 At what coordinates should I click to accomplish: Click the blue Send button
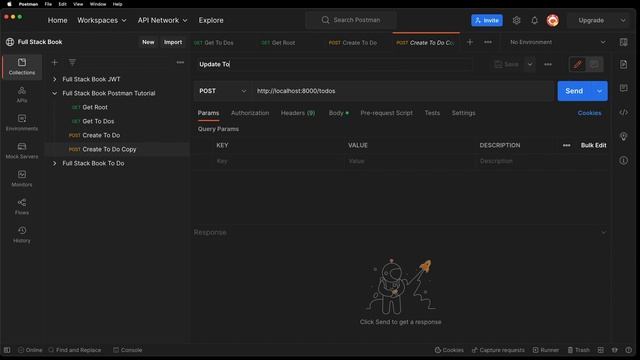(574, 91)
